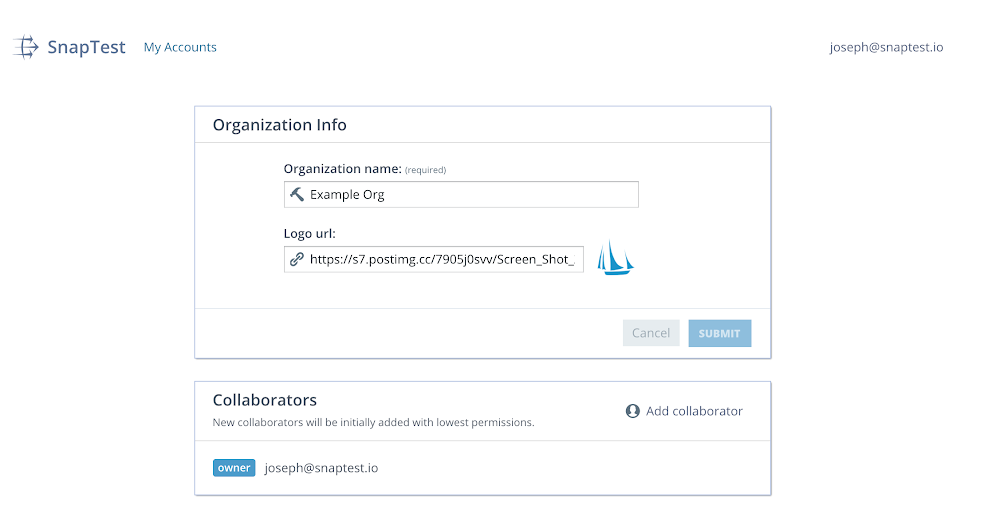The image size is (992, 514).
Task: Open the joseph@snaptest.io account menu
Action: click(886, 47)
